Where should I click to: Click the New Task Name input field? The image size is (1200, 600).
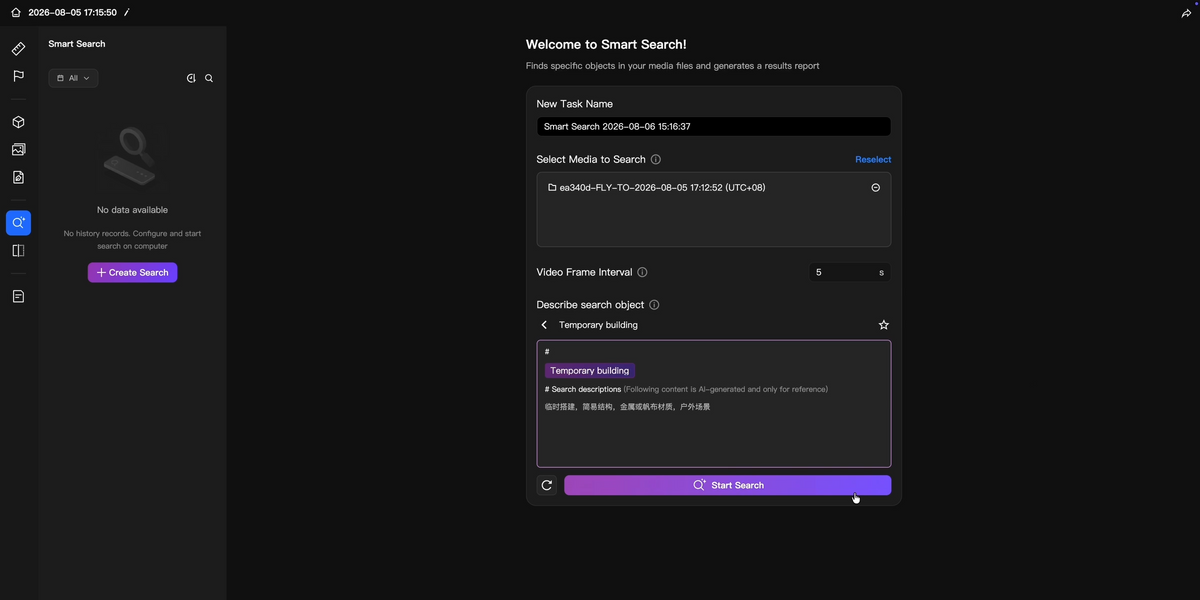pos(713,127)
